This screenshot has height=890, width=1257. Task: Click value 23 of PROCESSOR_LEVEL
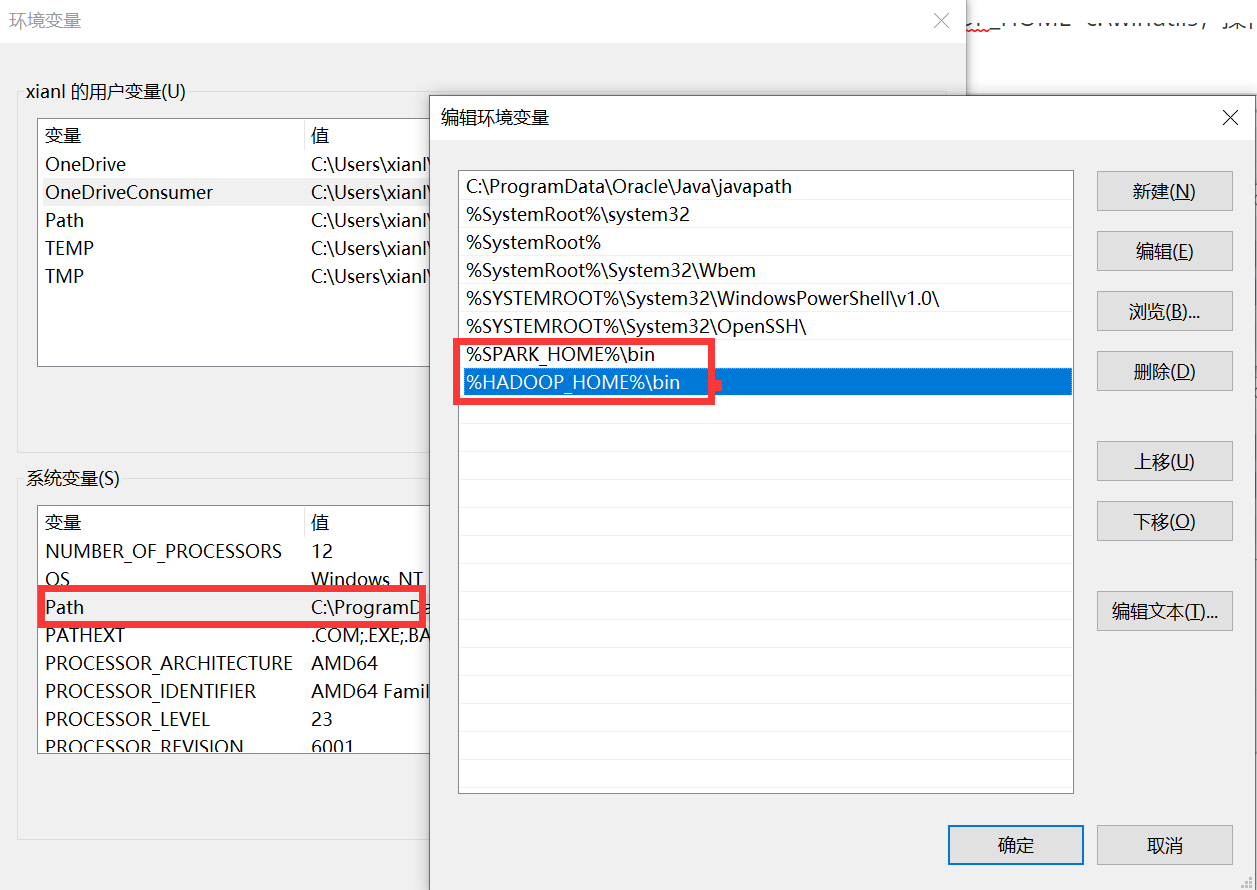(322, 719)
